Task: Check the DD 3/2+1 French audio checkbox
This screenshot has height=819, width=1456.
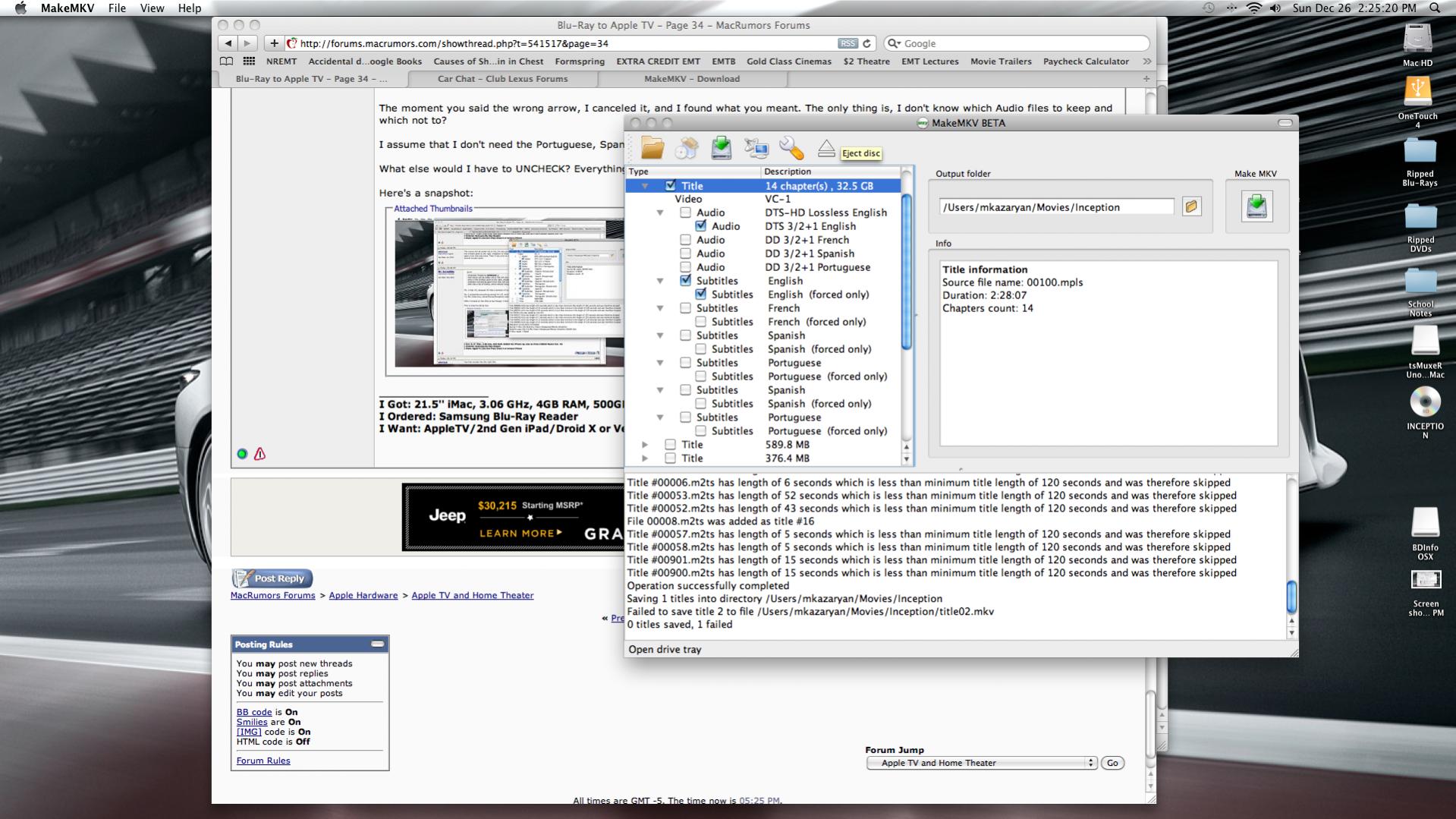Action: click(685, 240)
